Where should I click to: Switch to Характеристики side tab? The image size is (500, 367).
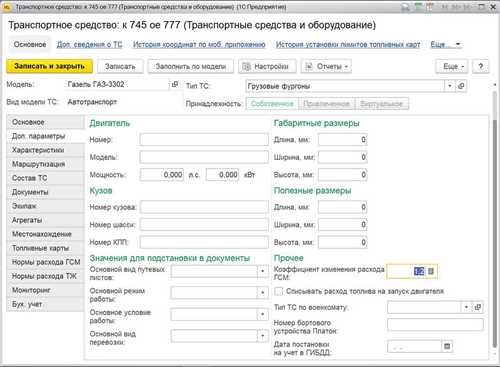(46, 150)
